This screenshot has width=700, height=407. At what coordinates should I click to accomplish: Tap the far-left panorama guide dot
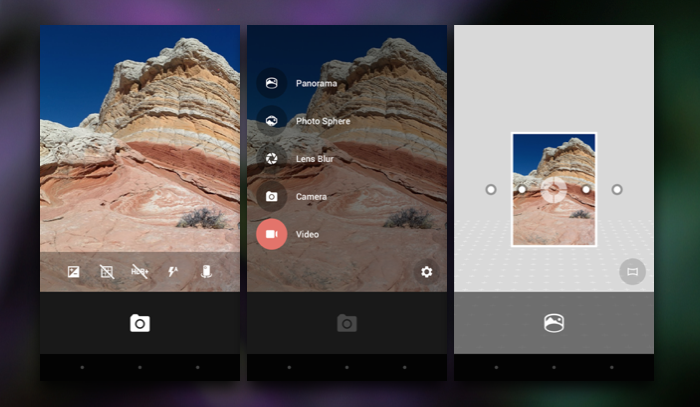[x=491, y=190]
